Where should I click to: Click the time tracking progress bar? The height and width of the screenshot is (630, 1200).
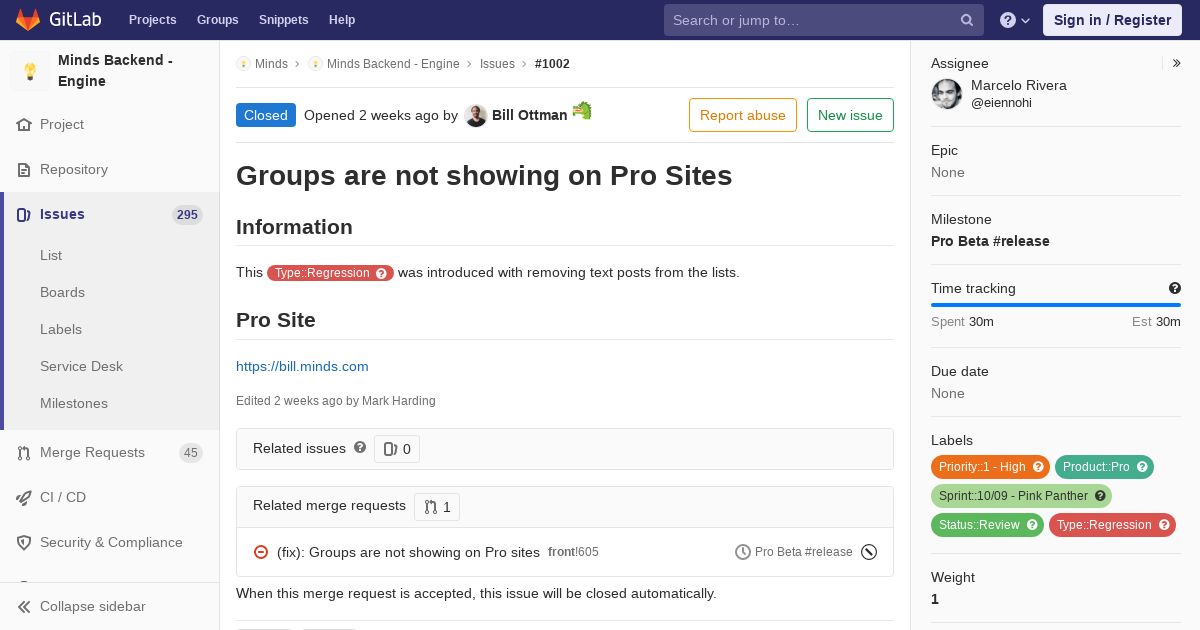pos(1056,305)
